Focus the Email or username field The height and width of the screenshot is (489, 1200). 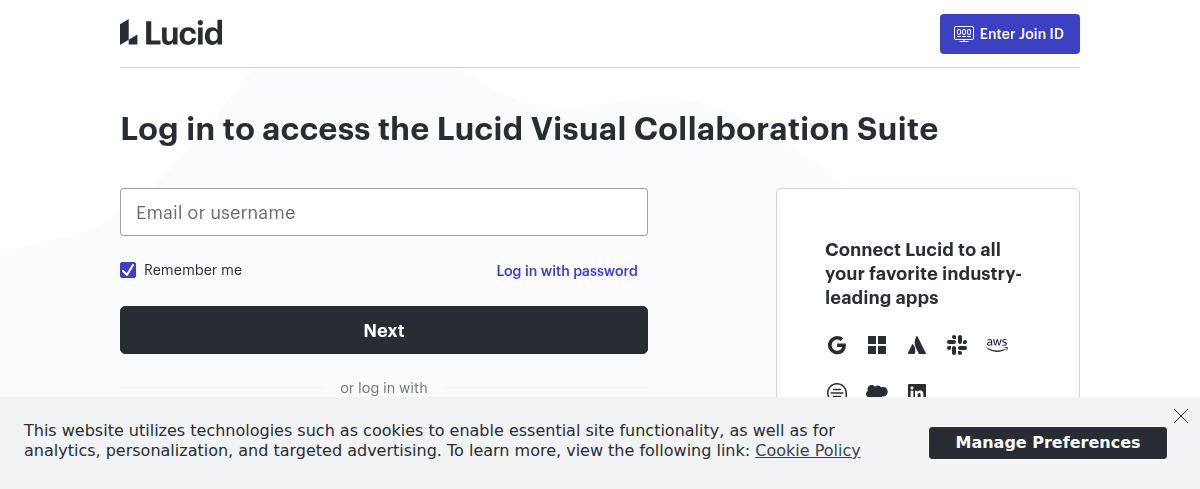pos(384,212)
